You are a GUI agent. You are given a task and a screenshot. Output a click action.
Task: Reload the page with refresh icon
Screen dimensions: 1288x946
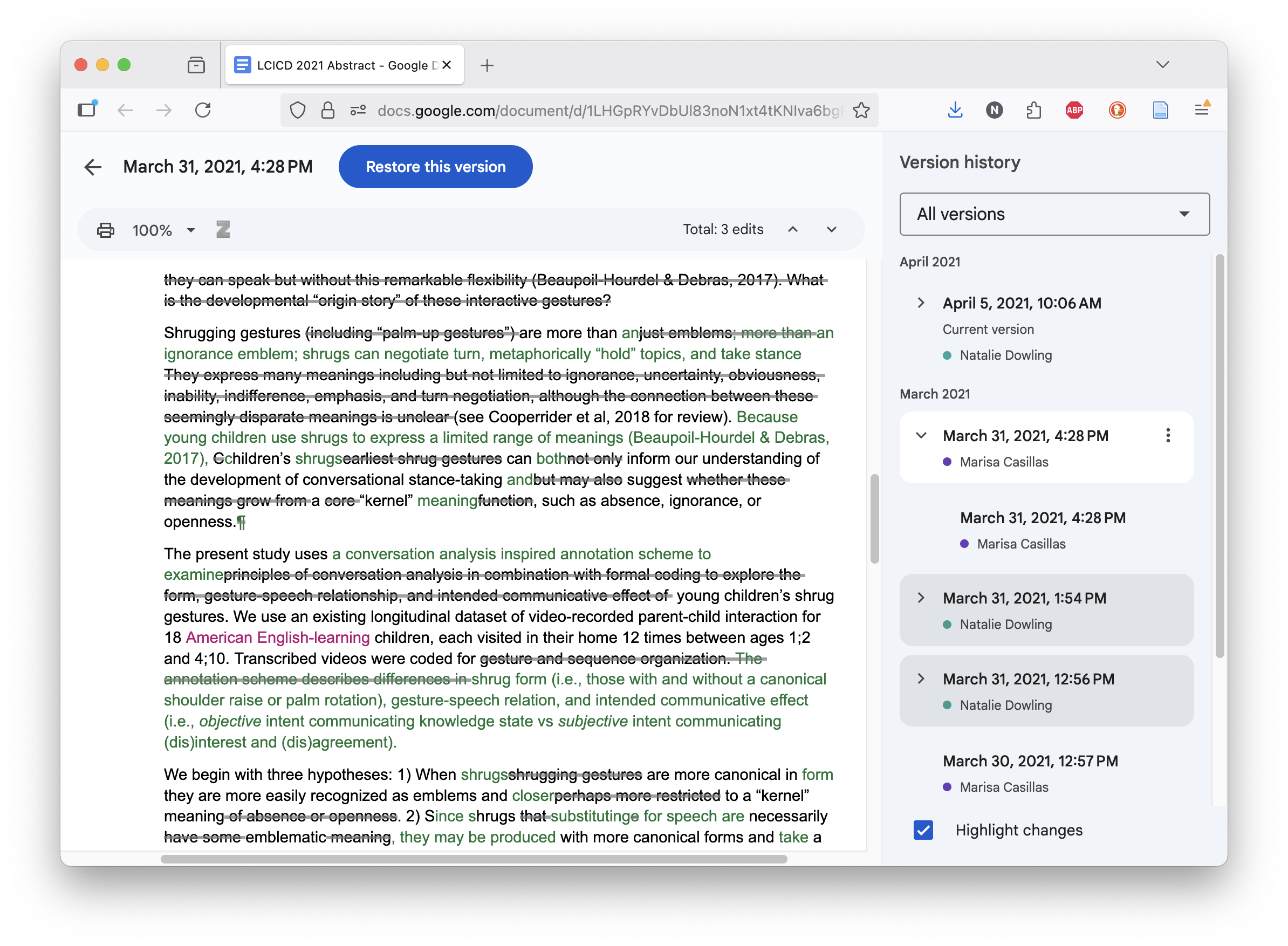click(203, 110)
